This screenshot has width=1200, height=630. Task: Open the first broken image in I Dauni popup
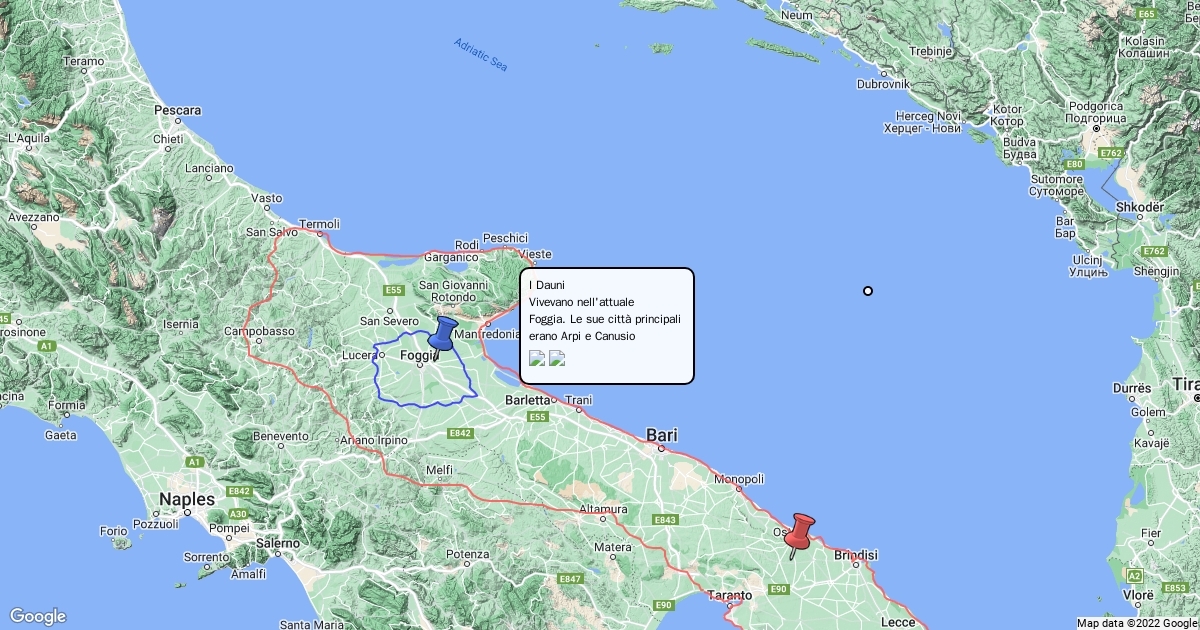click(537, 359)
